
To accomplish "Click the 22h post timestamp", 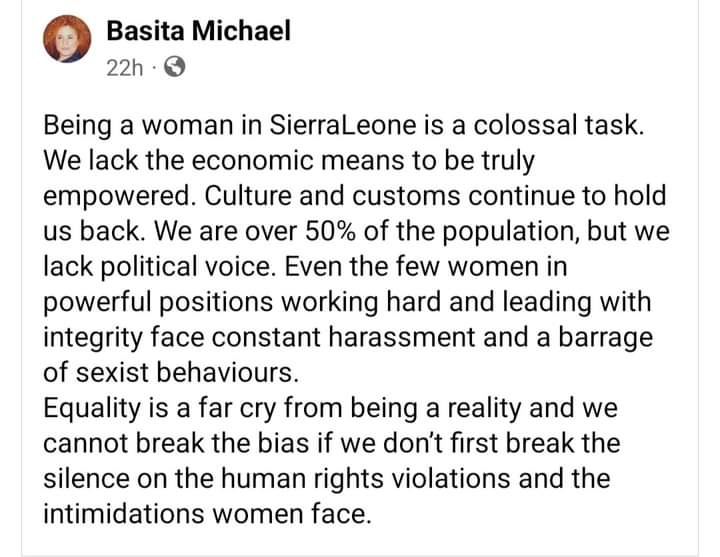I will pos(126,68).
